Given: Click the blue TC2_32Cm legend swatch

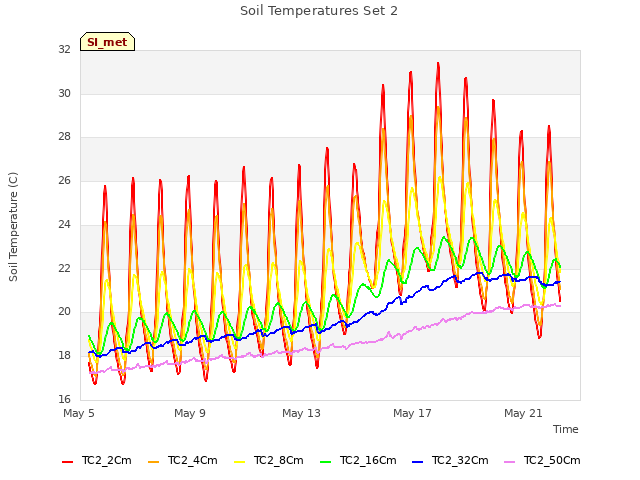Looking at the screenshot, I should pos(418,462).
